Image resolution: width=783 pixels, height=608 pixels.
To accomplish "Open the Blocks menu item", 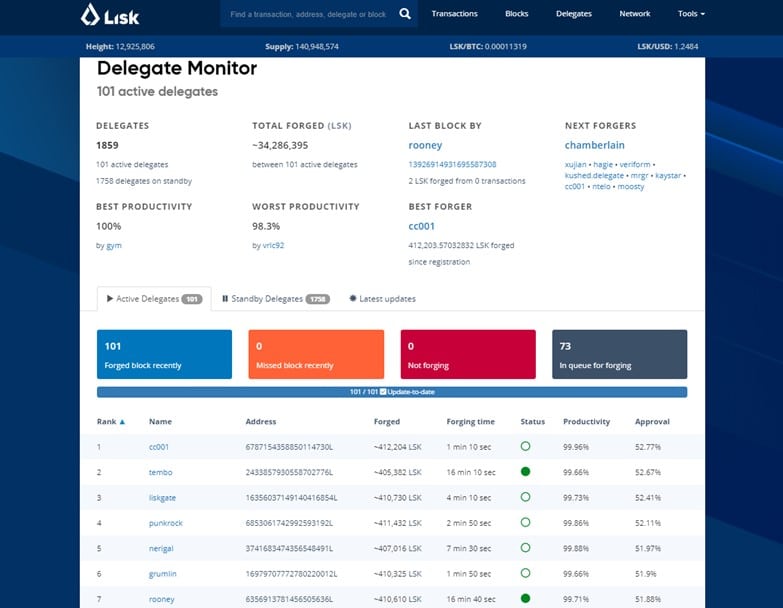I will coord(516,13).
